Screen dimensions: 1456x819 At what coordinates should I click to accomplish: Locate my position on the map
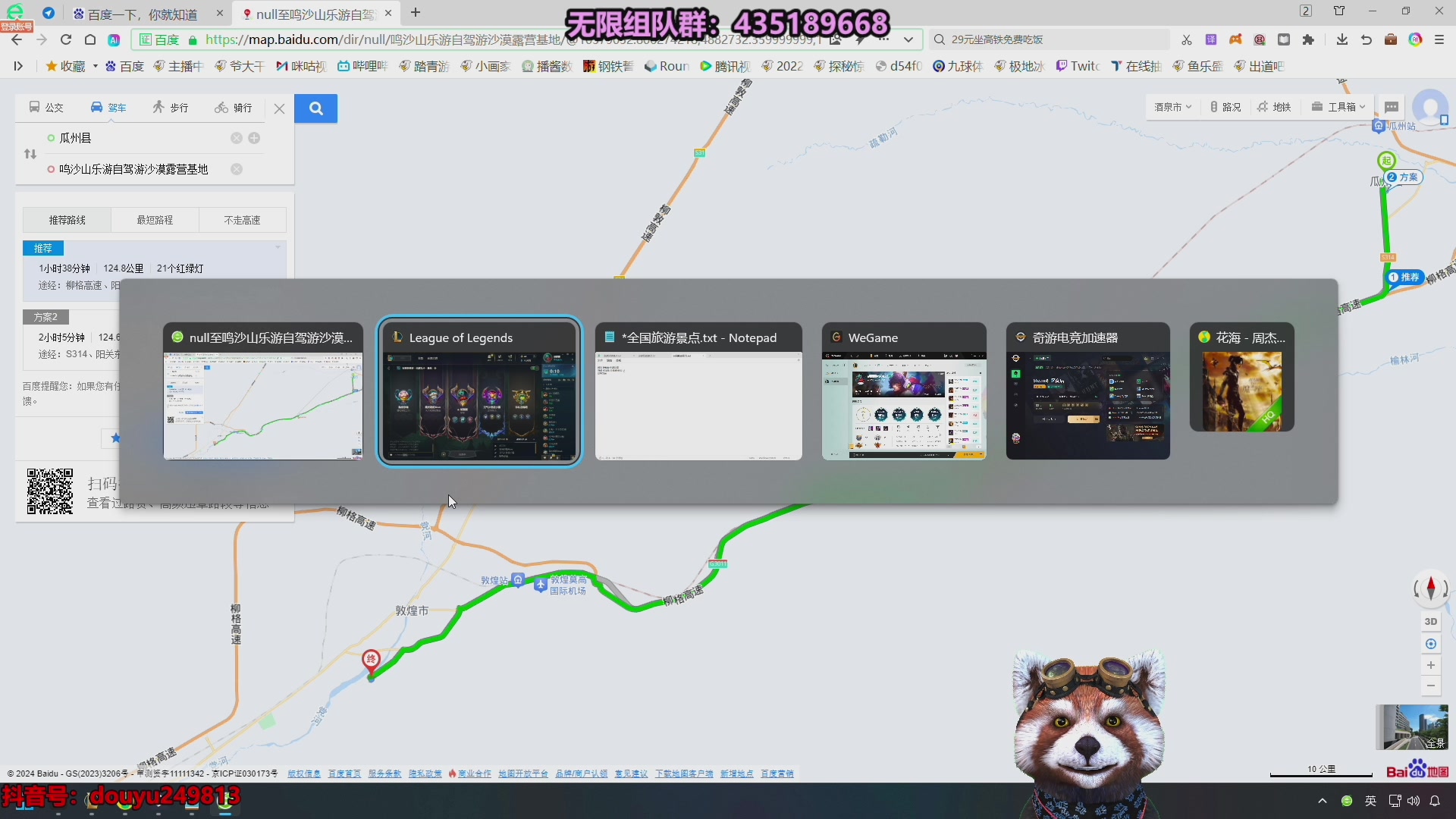click(x=1431, y=644)
